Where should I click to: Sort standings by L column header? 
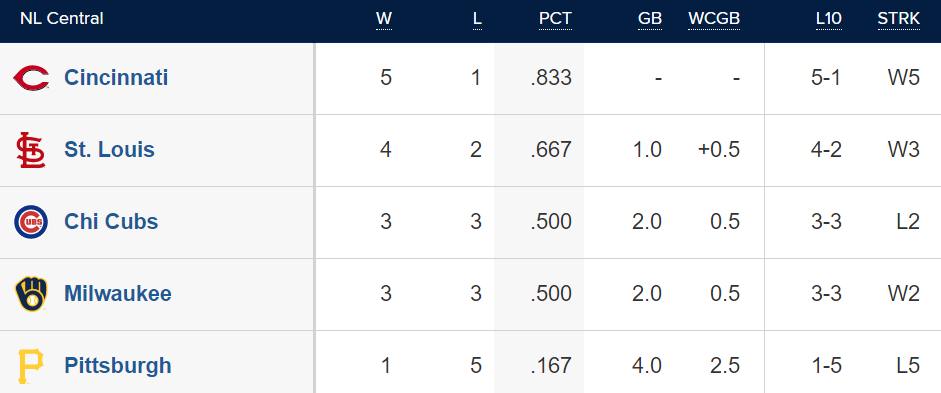pyautogui.click(x=477, y=19)
